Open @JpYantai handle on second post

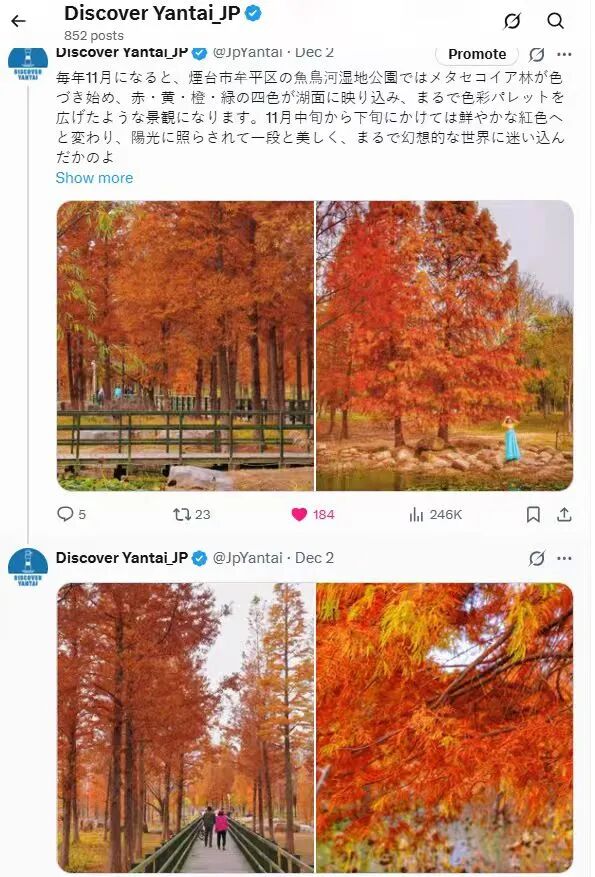pos(247,558)
